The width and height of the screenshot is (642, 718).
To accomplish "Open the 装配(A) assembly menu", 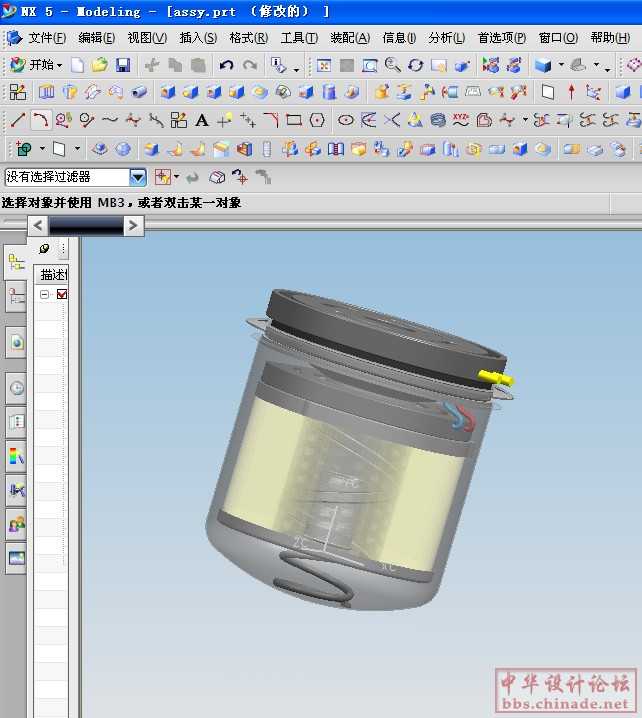I will point(349,38).
